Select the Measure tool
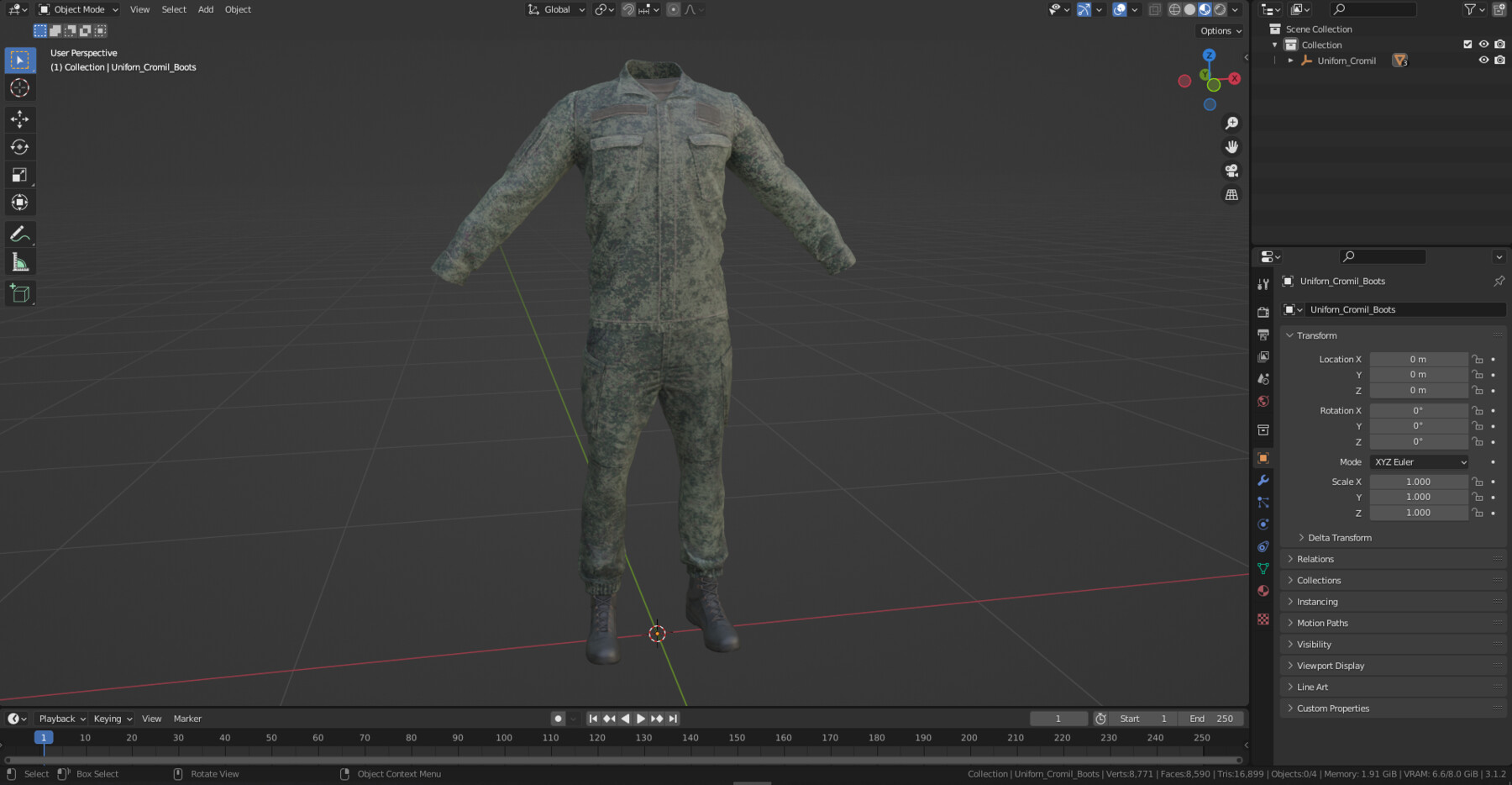 click(x=19, y=261)
